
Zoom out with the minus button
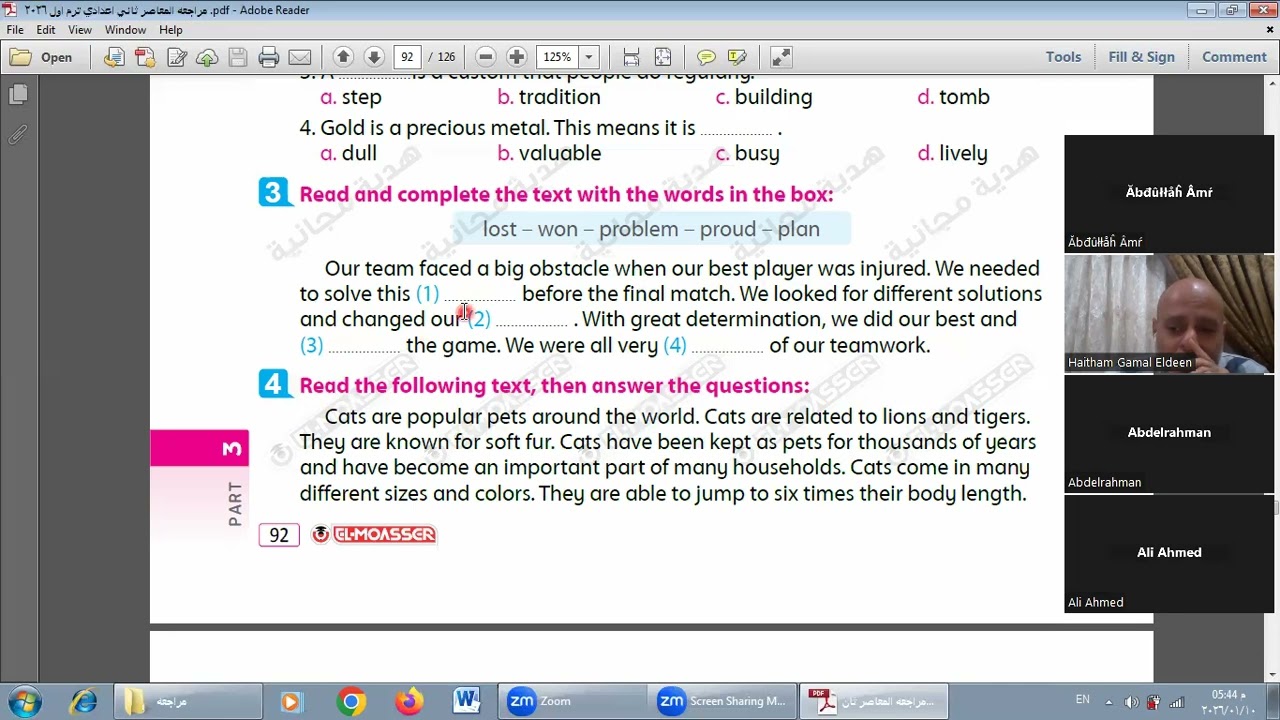486,57
